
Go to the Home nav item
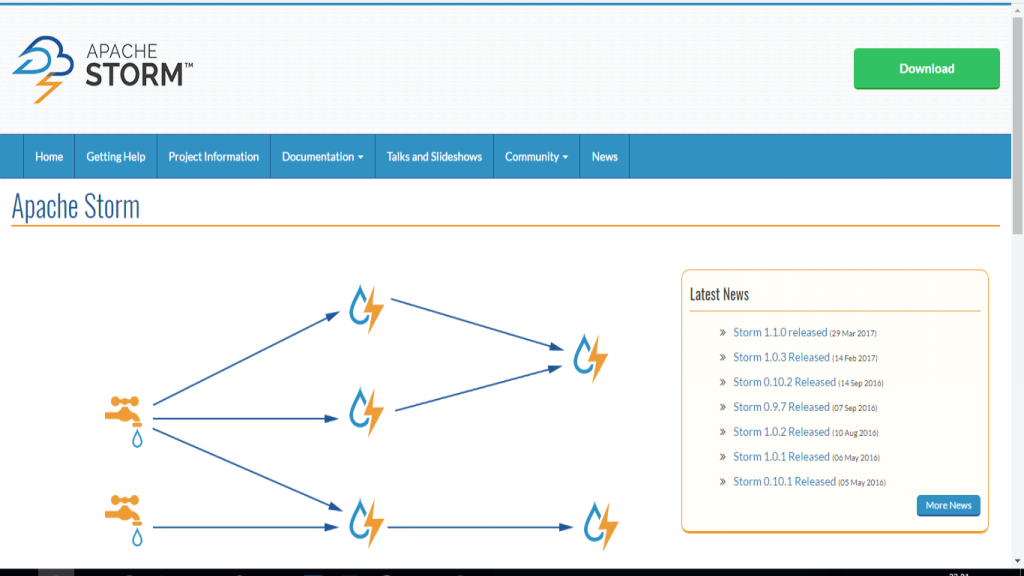[x=49, y=157]
